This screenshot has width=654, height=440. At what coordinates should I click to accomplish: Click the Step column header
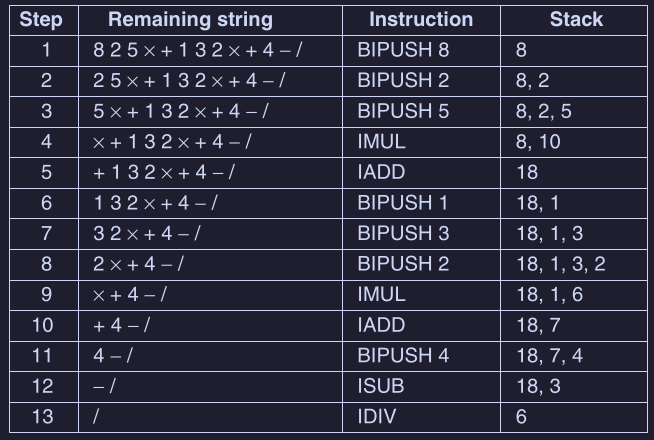pyautogui.click(x=41, y=19)
